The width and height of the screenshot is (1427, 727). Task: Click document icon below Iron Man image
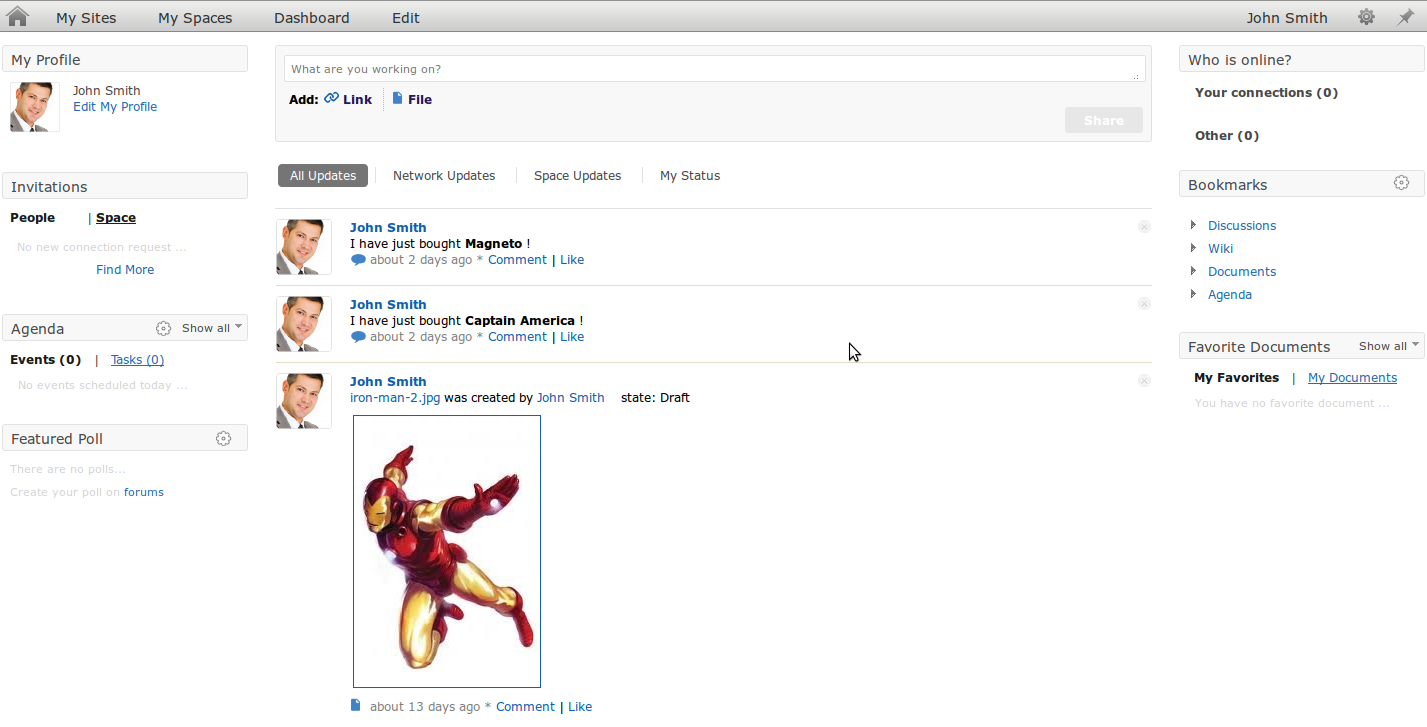[x=355, y=705]
